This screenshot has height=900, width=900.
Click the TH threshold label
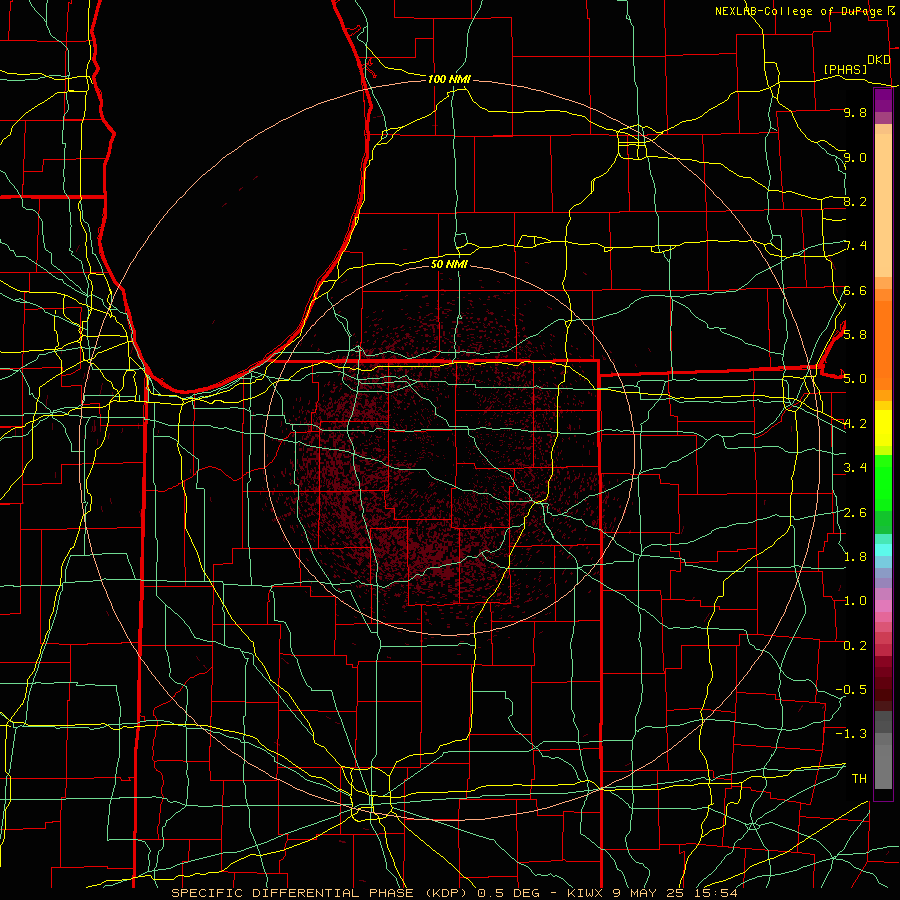[x=859, y=778]
